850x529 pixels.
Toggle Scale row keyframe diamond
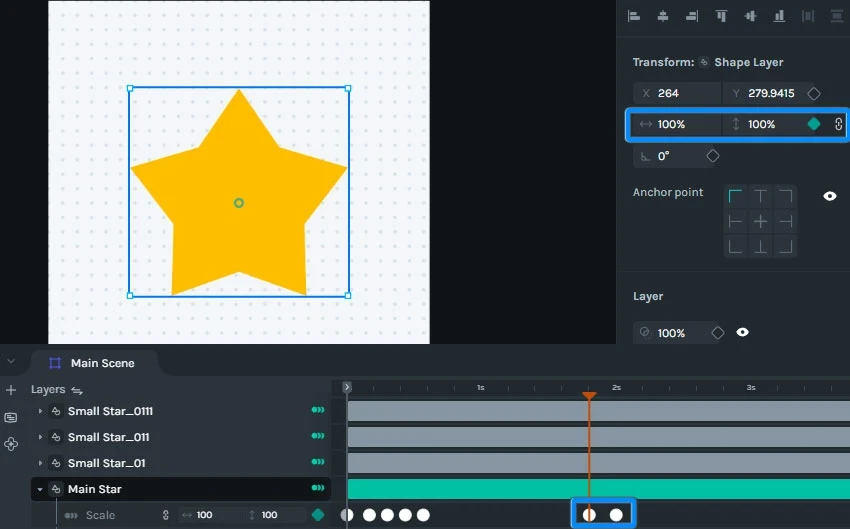pyautogui.click(x=318, y=515)
